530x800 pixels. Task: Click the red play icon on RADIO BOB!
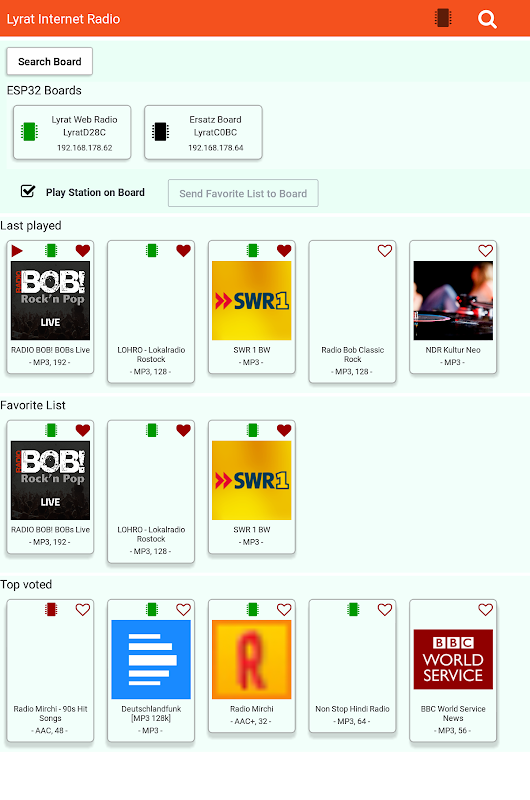coord(17,251)
